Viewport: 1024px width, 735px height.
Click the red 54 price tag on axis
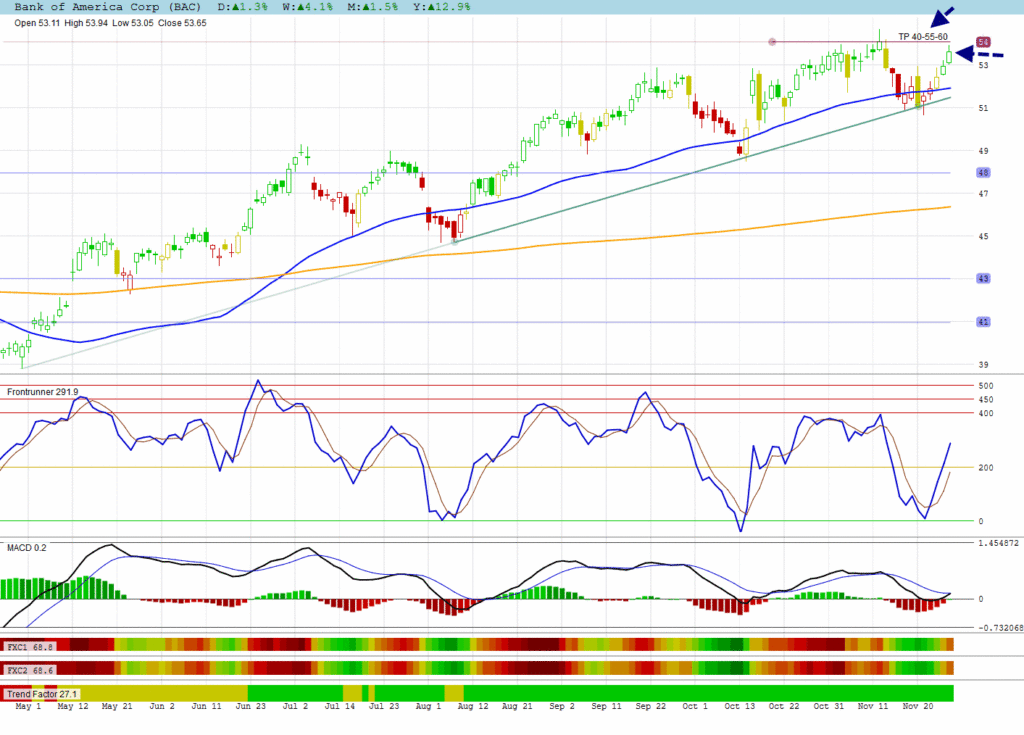pyautogui.click(x=984, y=42)
